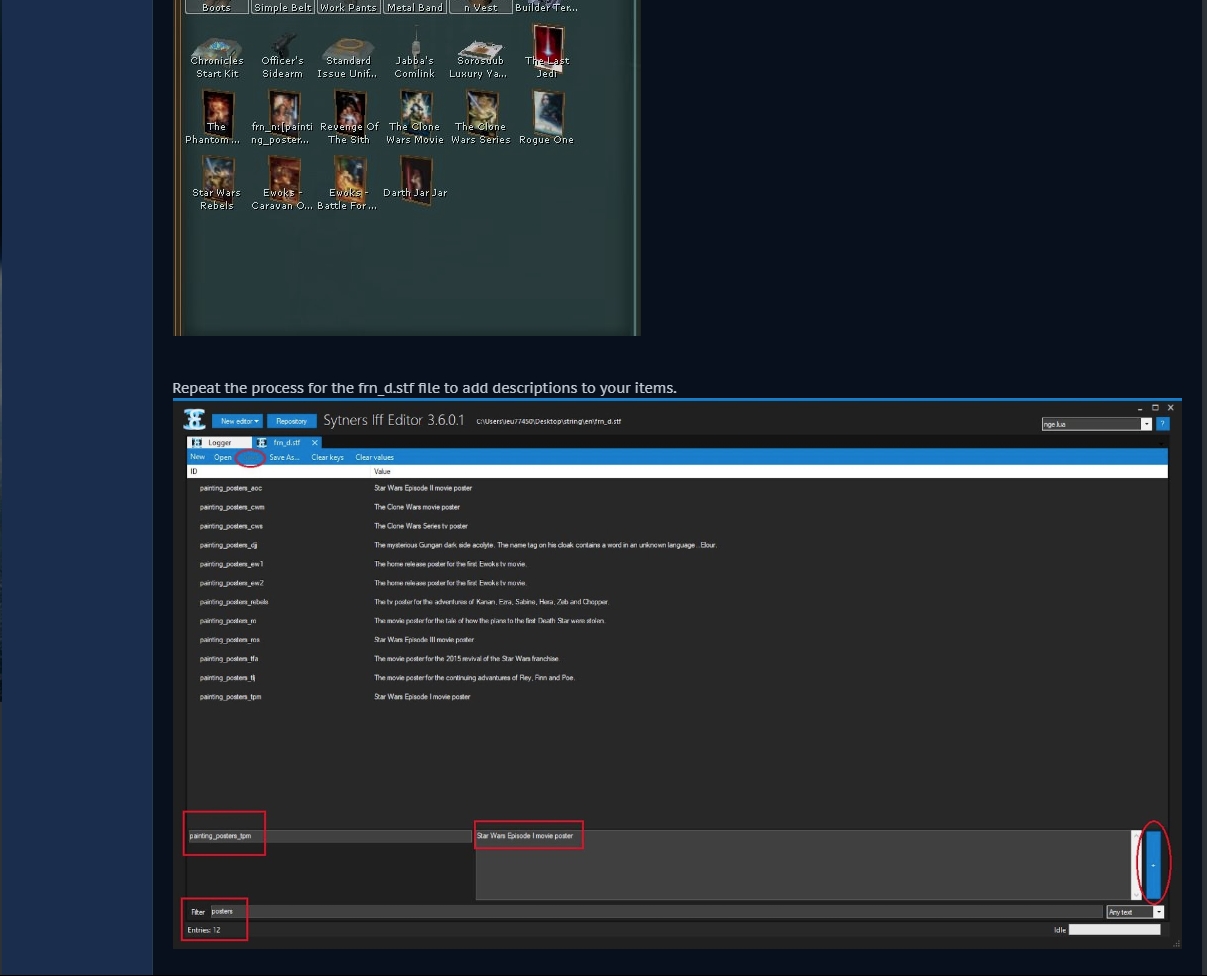Select The Phantom Menace poster item

[x=216, y=117]
